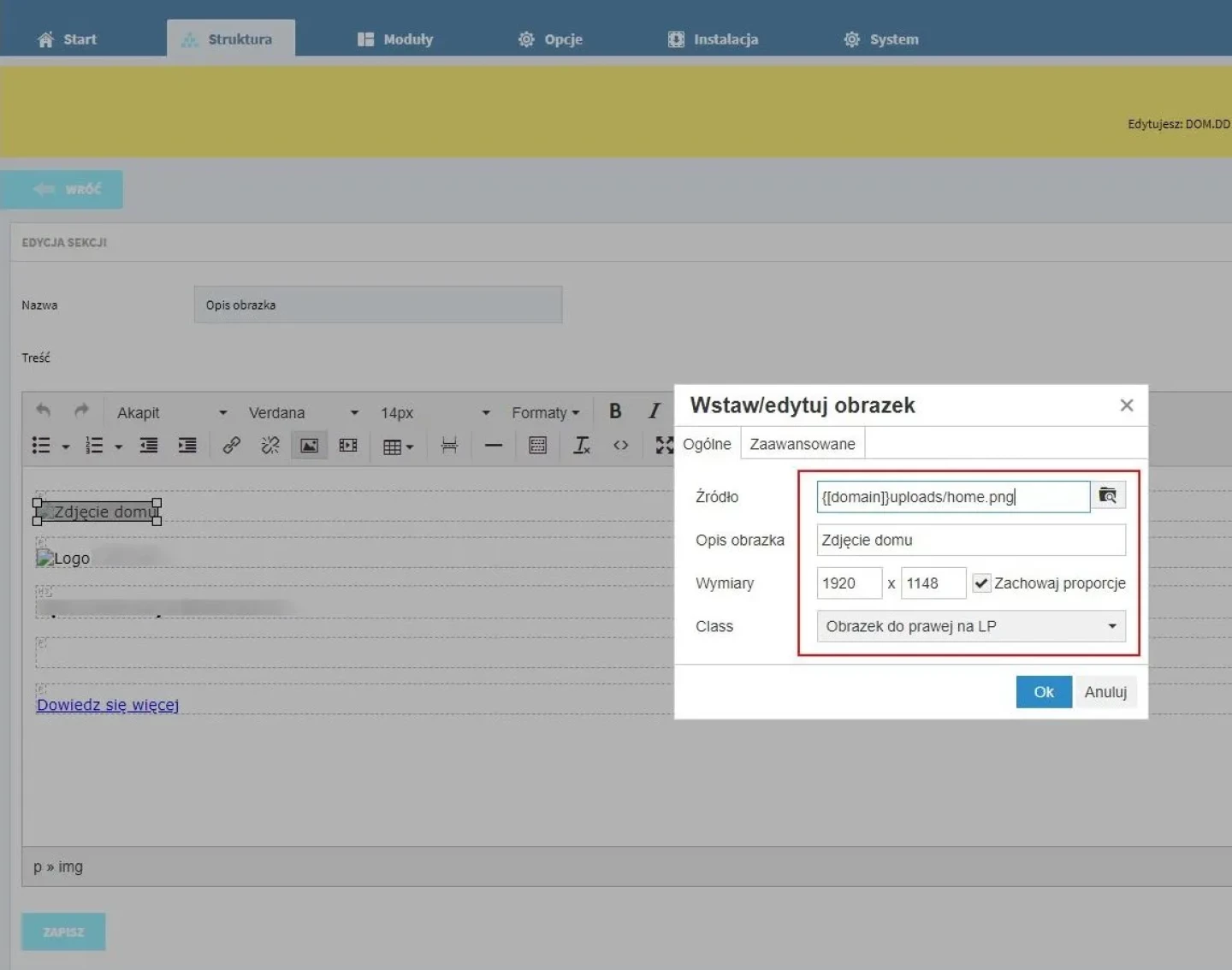Open the Moduły menu

pos(395,39)
